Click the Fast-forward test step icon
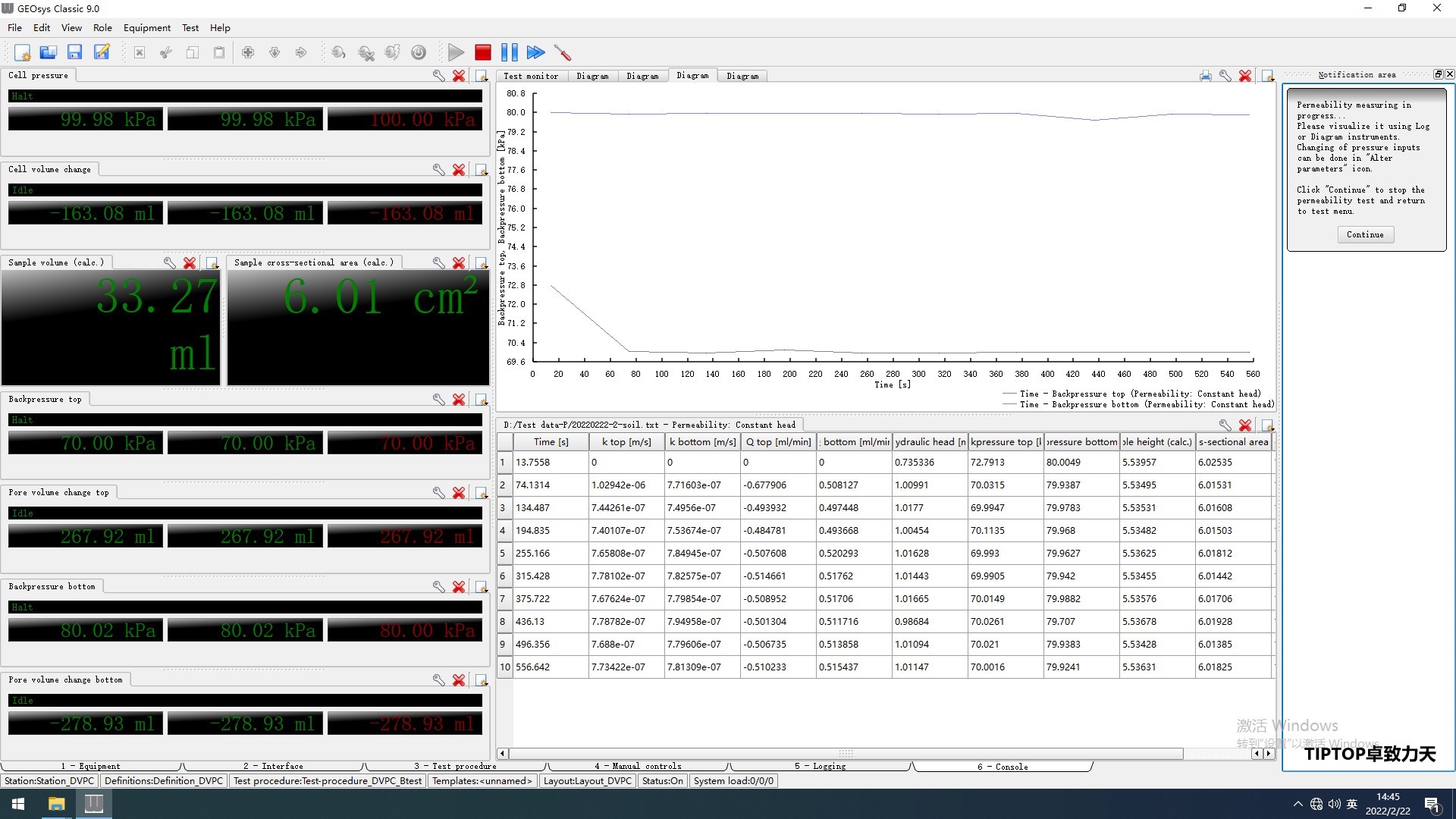 tap(535, 51)
